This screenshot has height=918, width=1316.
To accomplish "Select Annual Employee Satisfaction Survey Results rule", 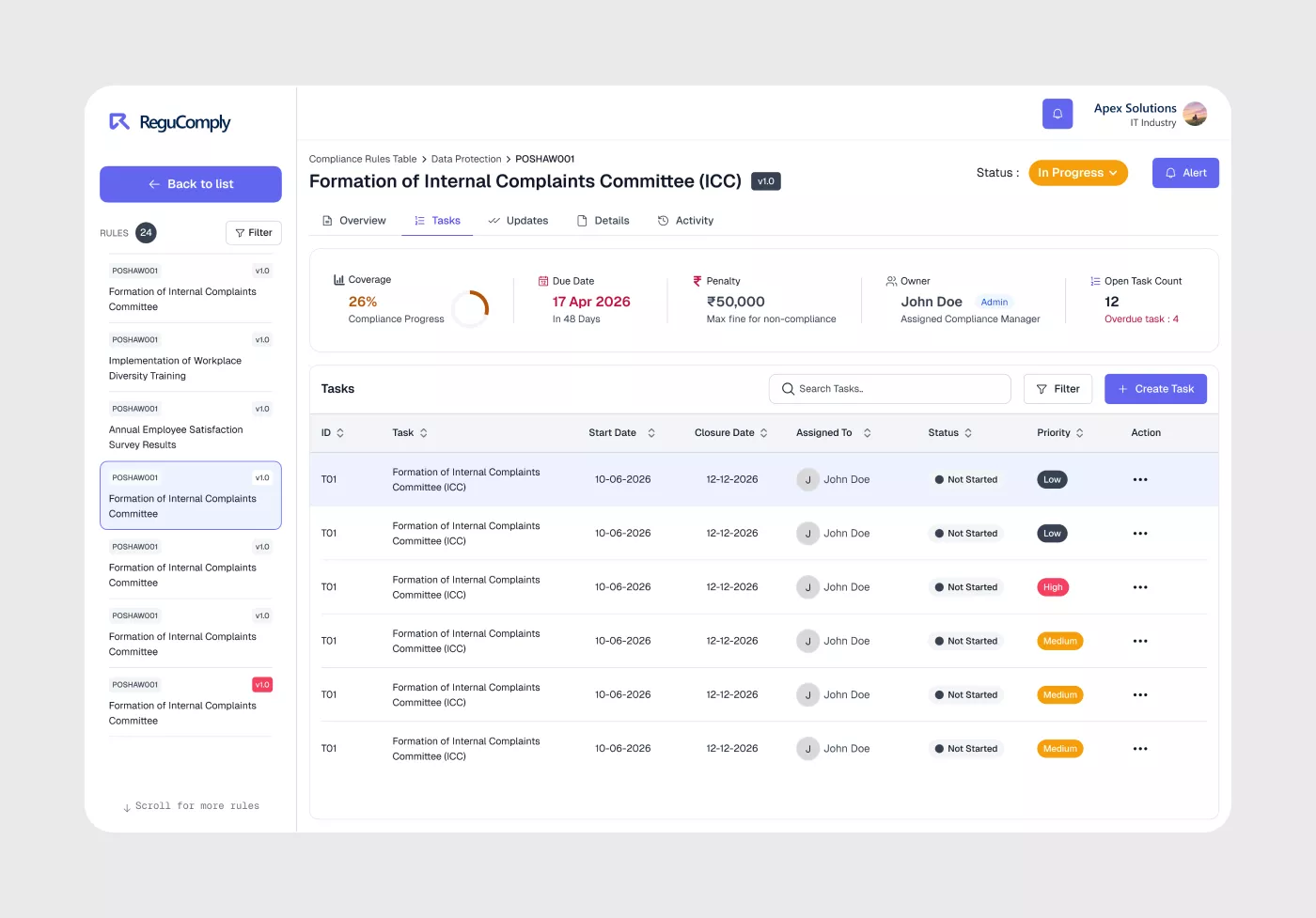I will click(x=191, y=427).
